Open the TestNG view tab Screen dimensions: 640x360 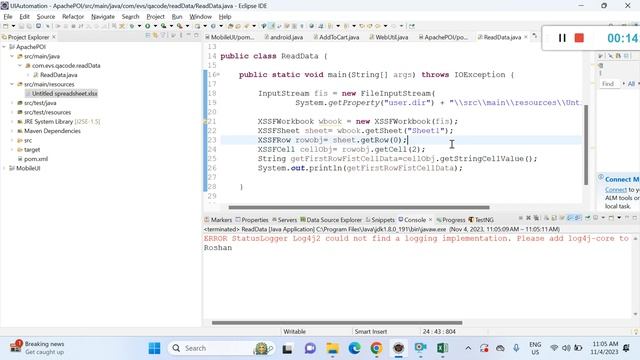pyautogui.click(x=481, y=220)
